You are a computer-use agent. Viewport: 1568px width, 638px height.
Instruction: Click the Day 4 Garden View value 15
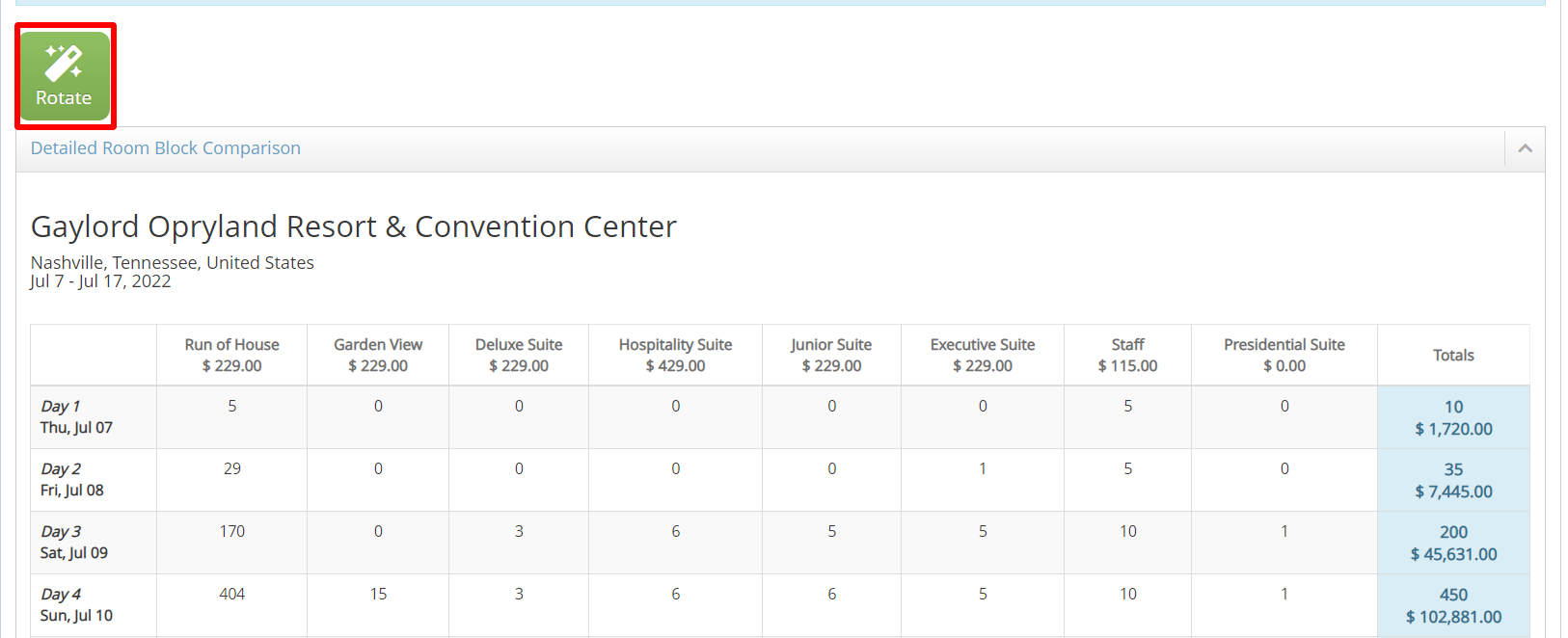tap(378, 594)
